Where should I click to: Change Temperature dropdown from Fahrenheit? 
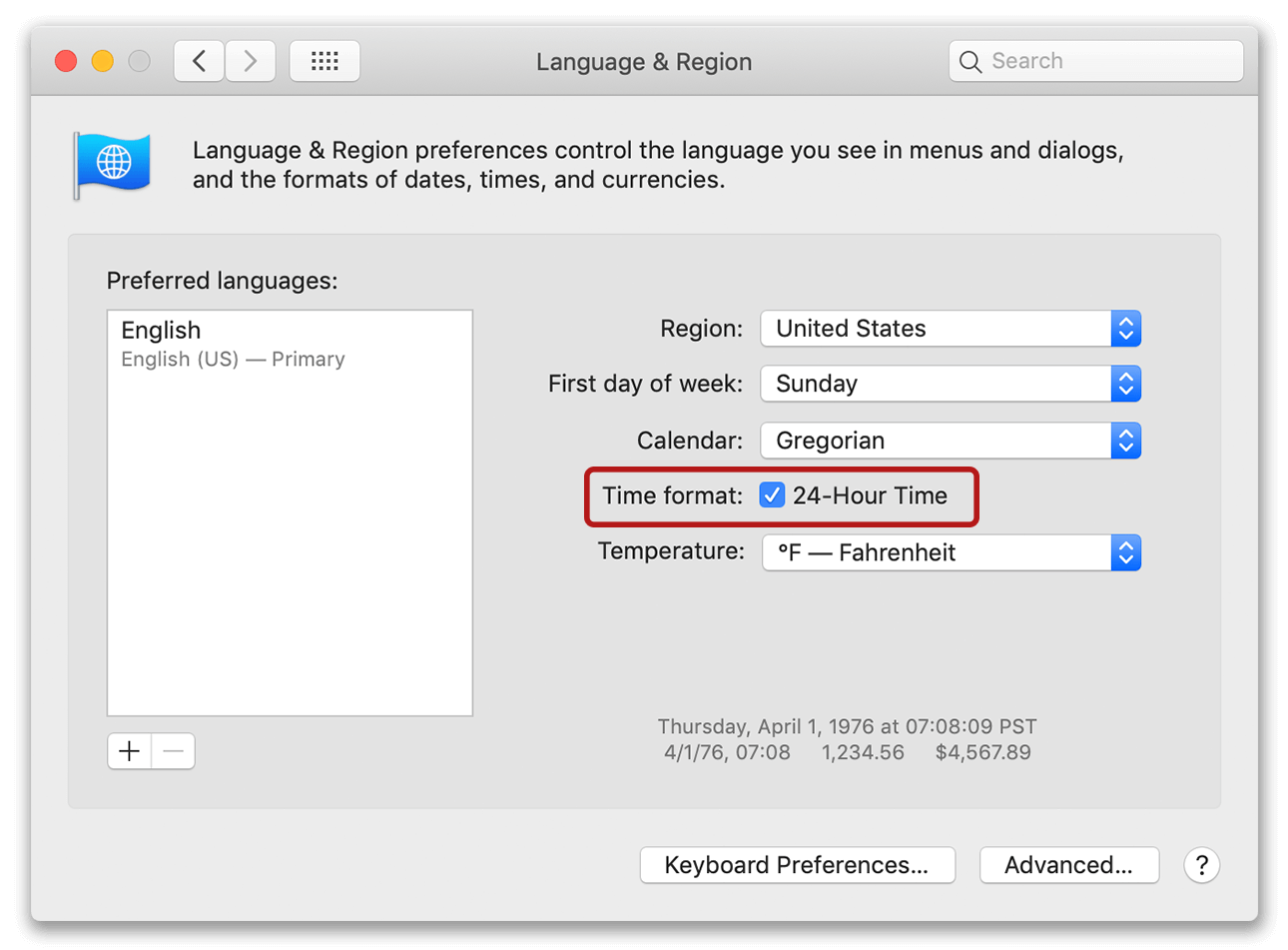951,552
